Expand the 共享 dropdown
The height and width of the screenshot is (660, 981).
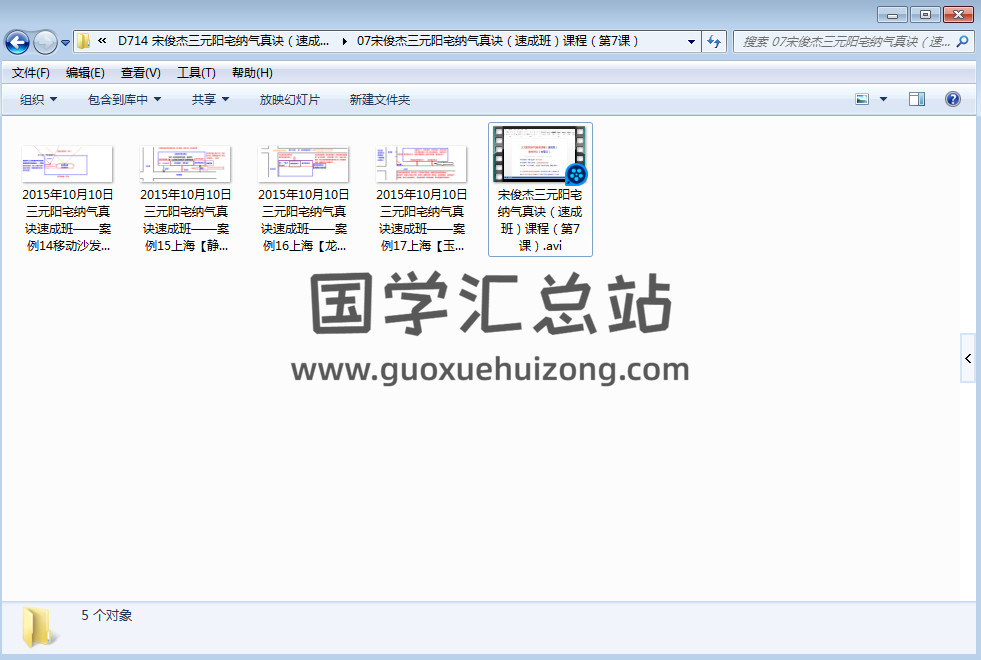(210, 99)
